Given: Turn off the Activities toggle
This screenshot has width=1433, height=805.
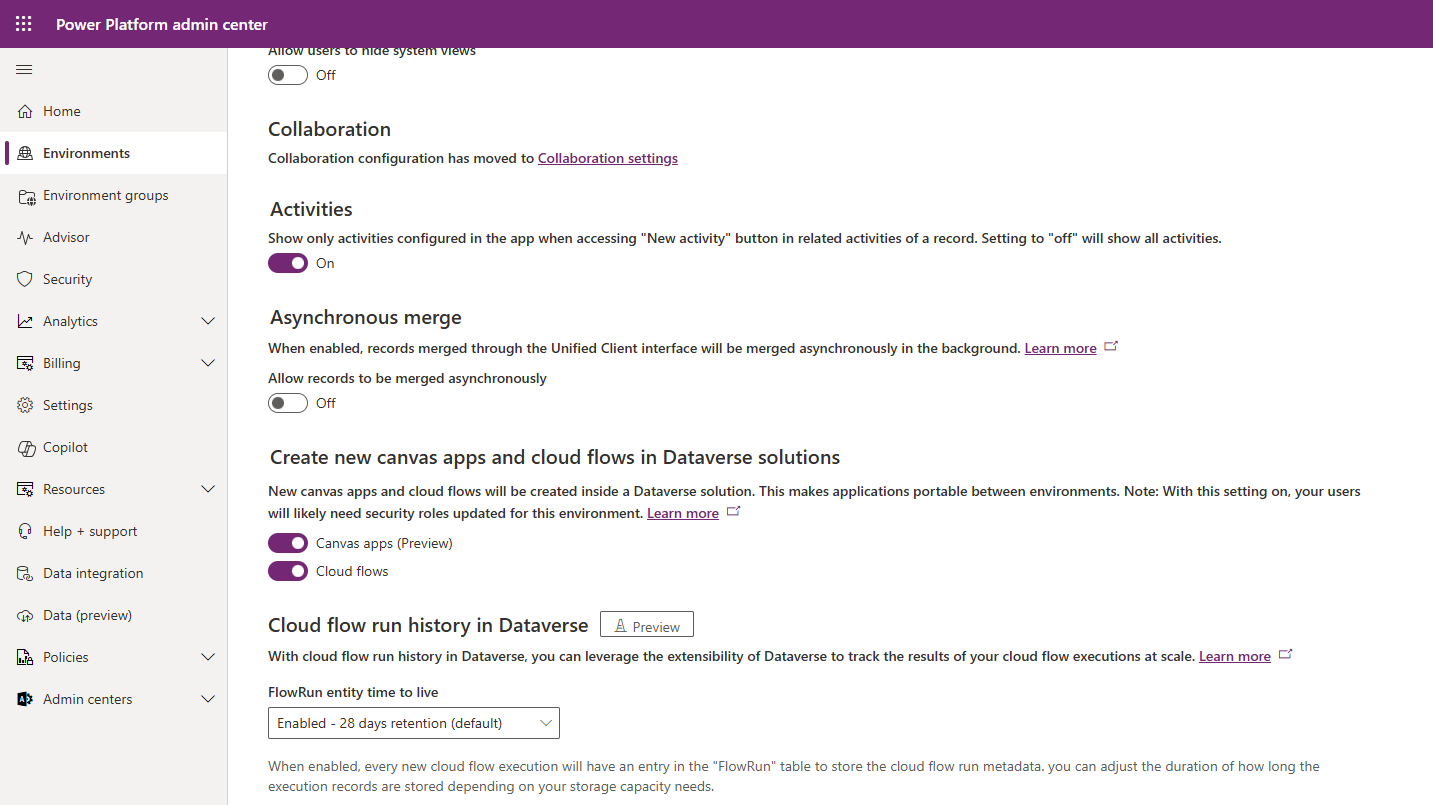Looking at the screenshot, I should tap(288, 263).
